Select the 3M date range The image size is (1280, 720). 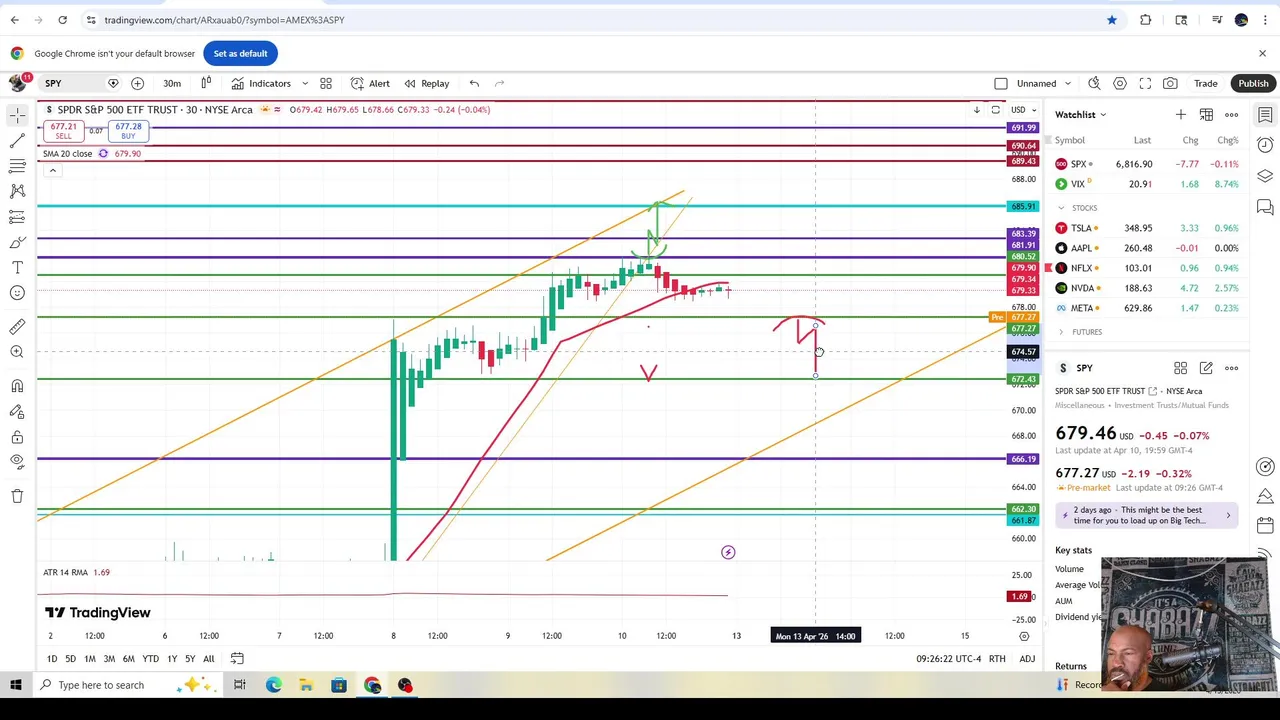tap(109, 659)
